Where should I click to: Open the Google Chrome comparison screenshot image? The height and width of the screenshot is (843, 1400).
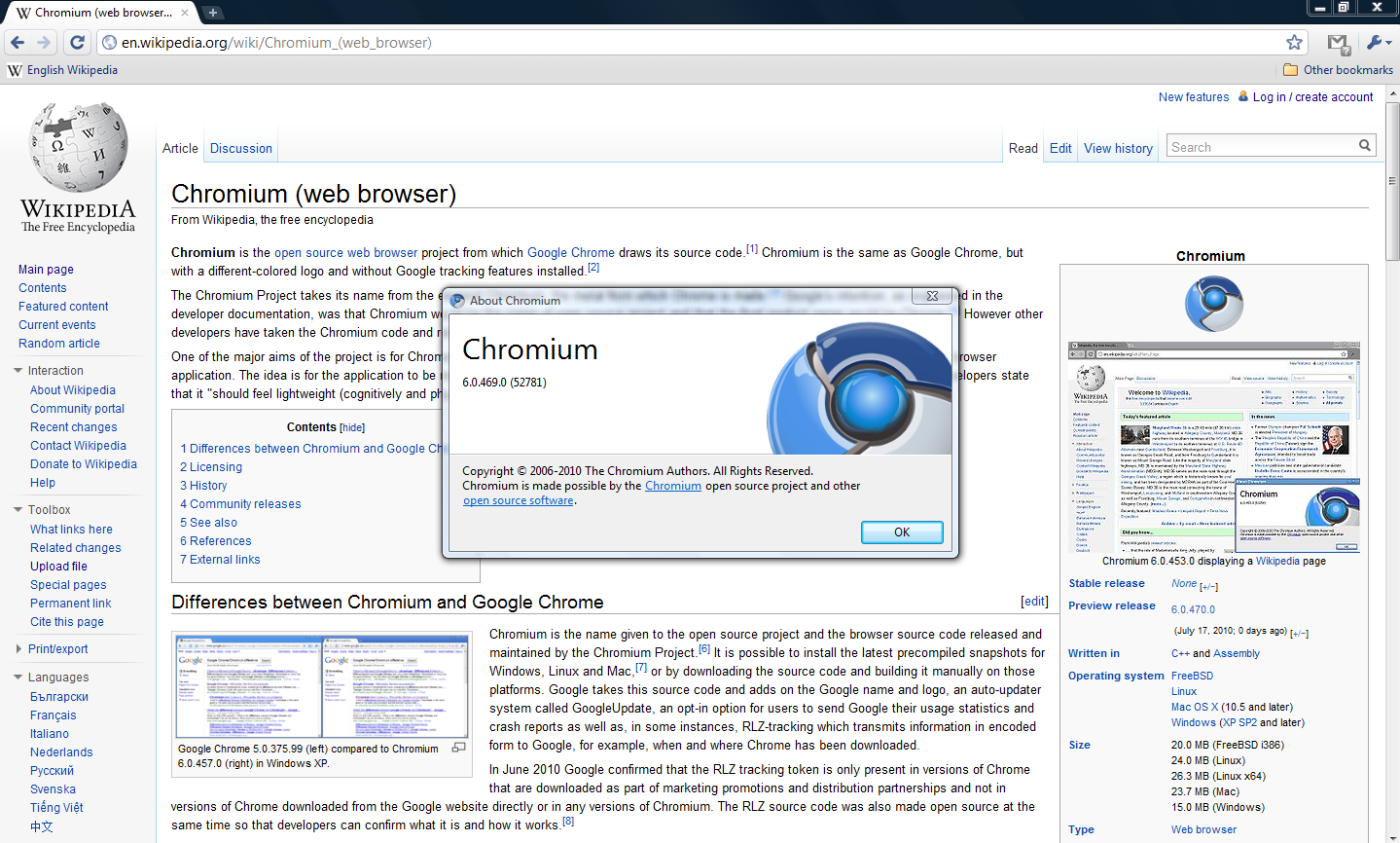pyautogui.click(x=322, y=685)
